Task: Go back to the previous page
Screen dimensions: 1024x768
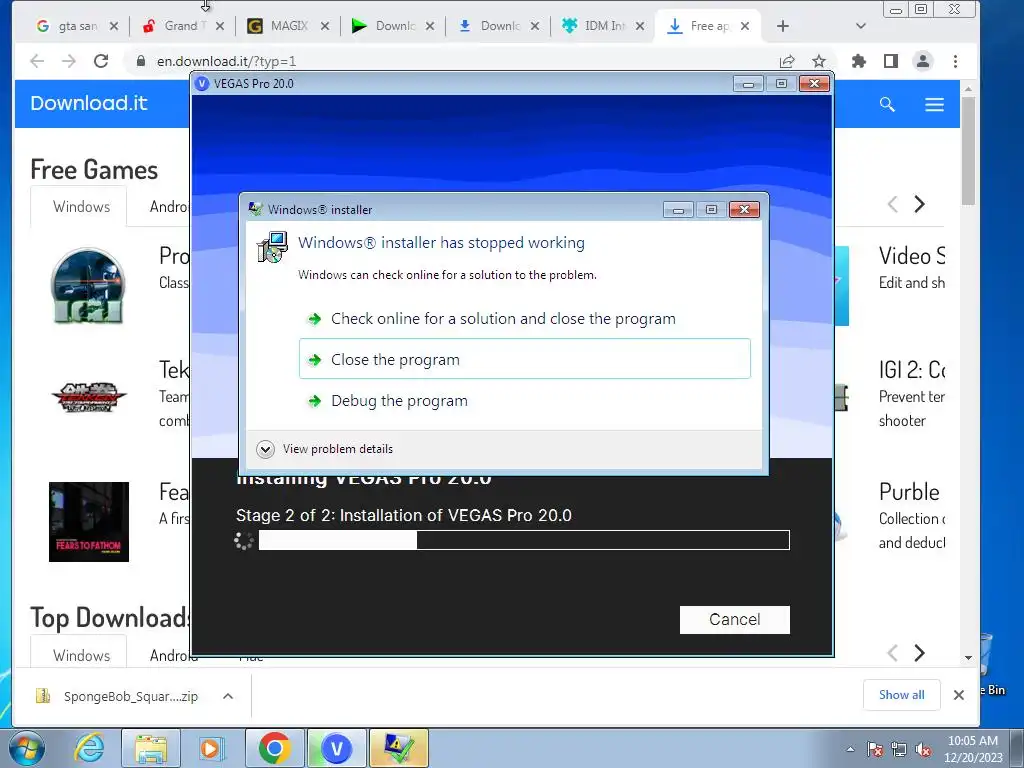Action: click(x=37, y=61)
